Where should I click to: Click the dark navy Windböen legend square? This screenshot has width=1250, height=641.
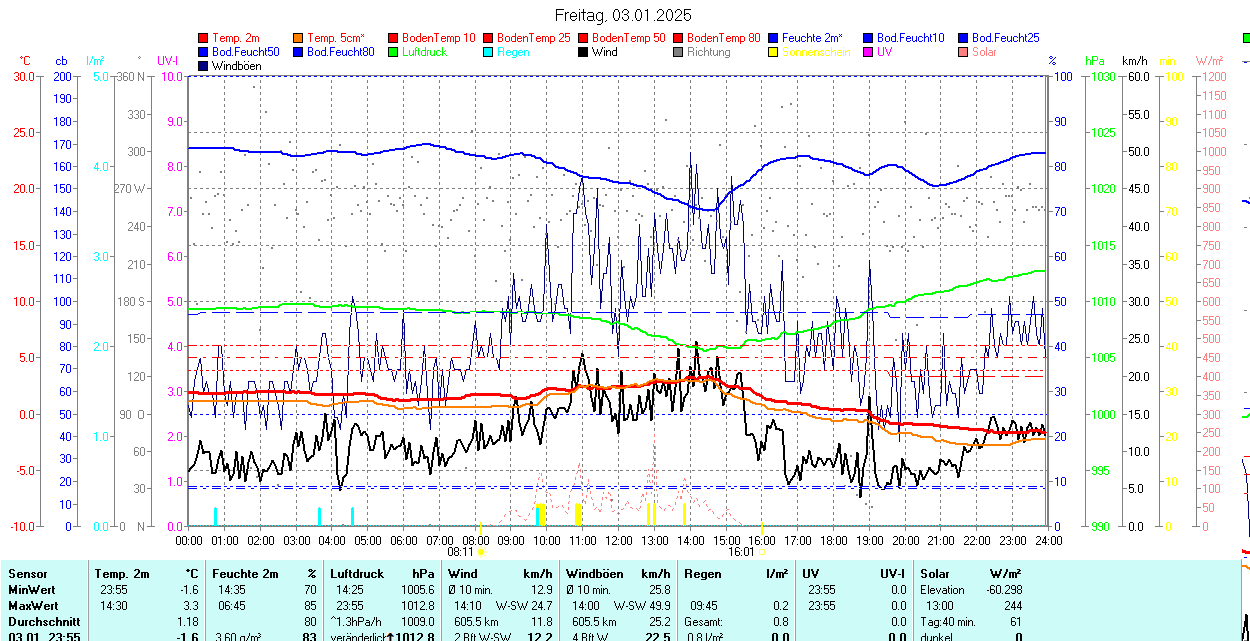(x=204, y=66)
